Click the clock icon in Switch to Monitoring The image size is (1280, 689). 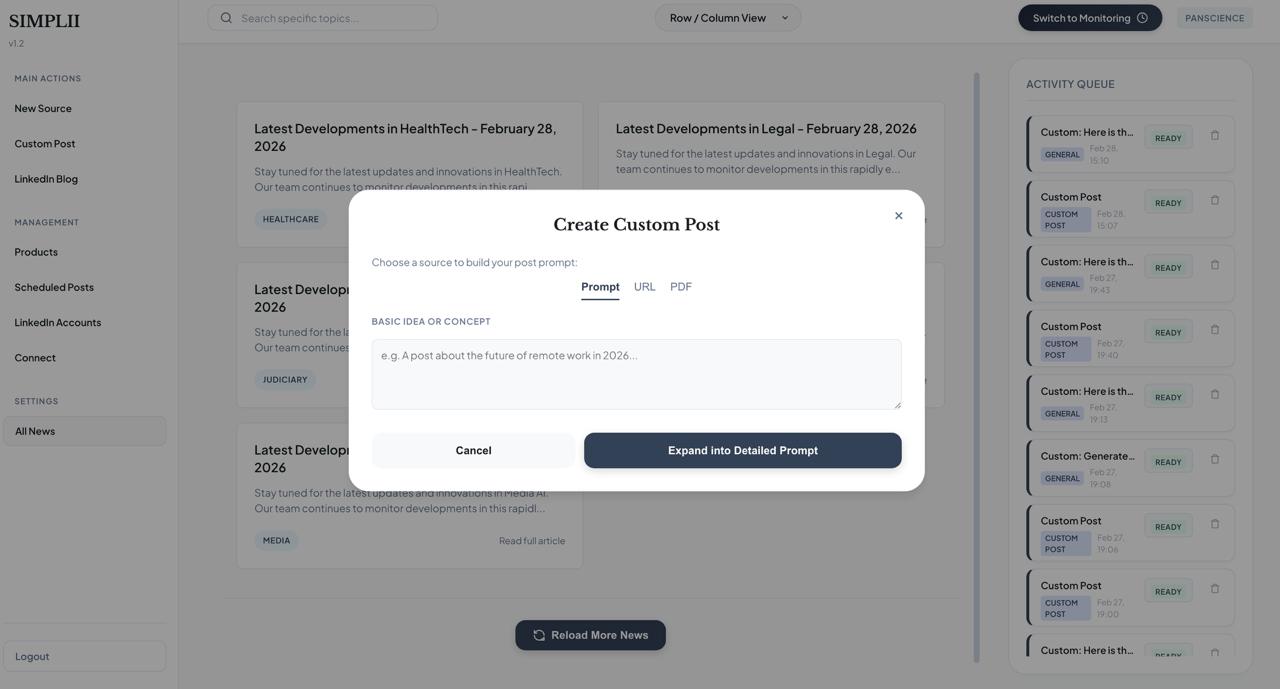(x=1142, y=18)
